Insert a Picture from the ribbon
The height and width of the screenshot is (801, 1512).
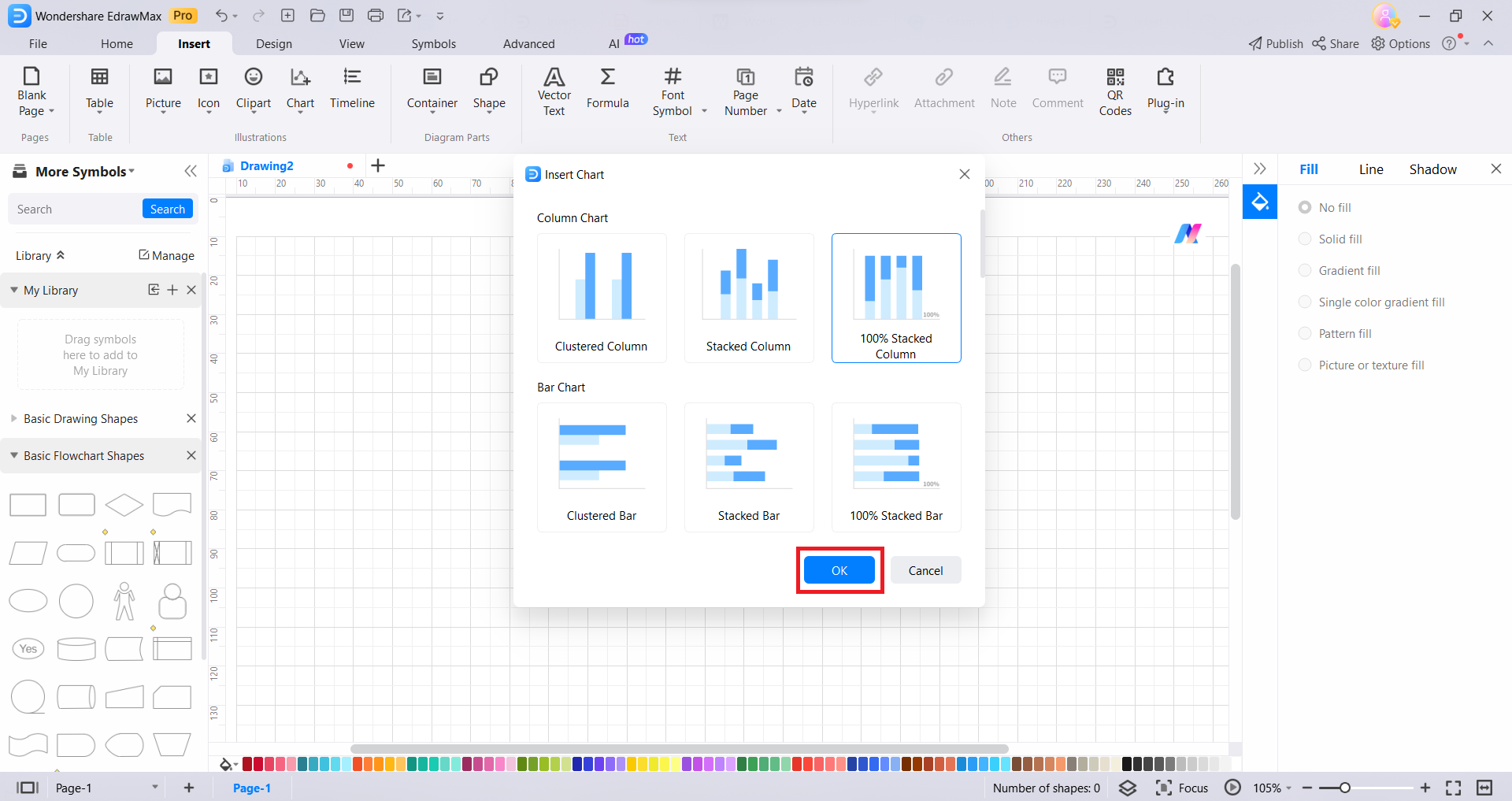pyautogui.click(x=163, y=91)
